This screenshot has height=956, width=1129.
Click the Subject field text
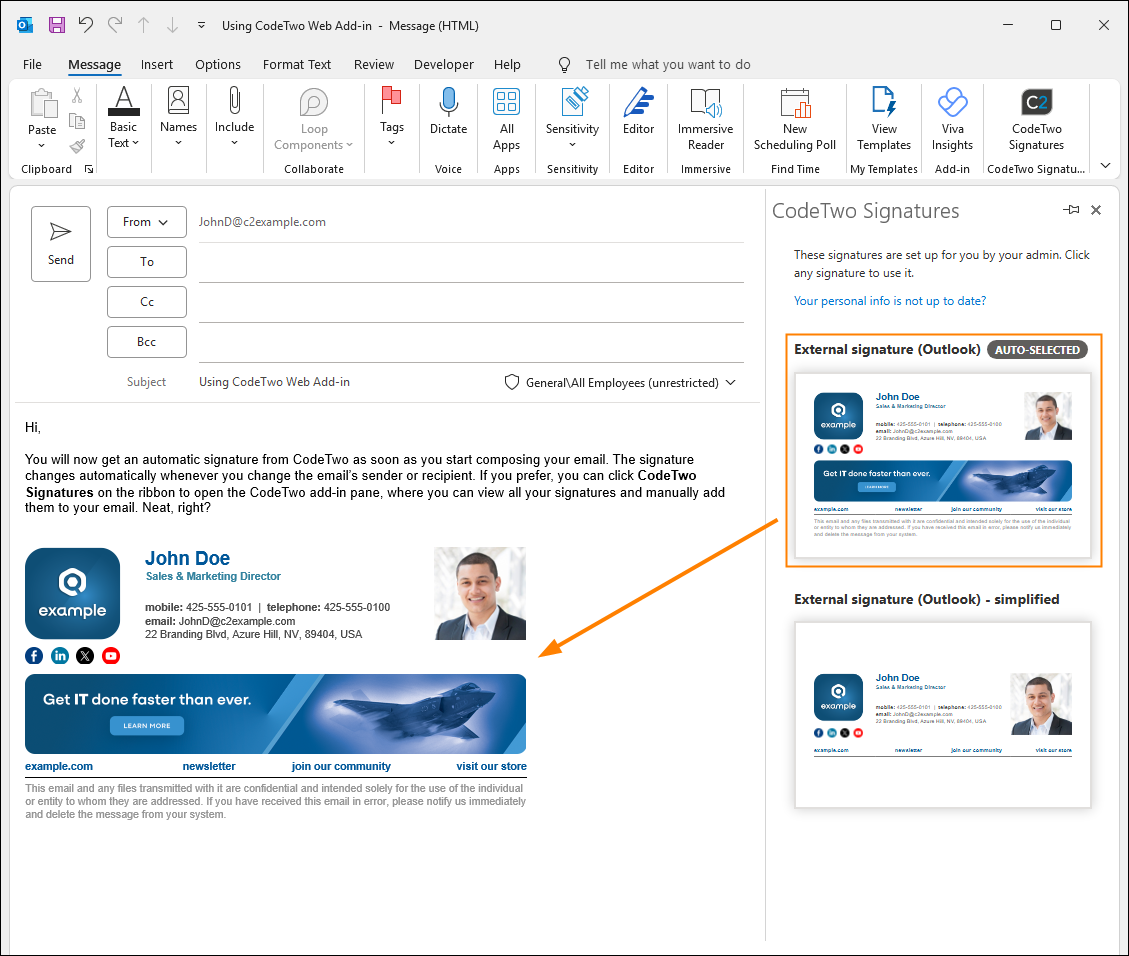click(274, 382)
